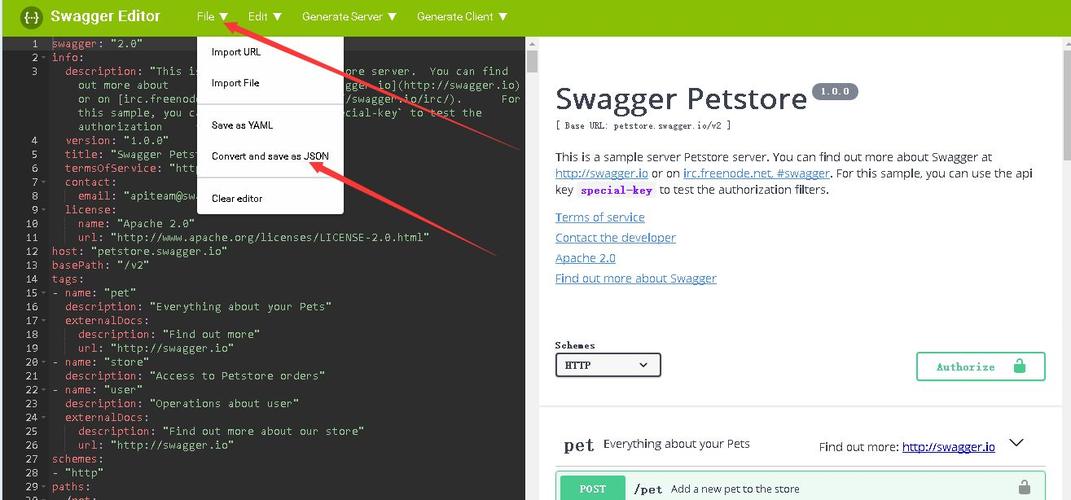
Task: Select Convert and save as JSON
Action: point(270,156)
